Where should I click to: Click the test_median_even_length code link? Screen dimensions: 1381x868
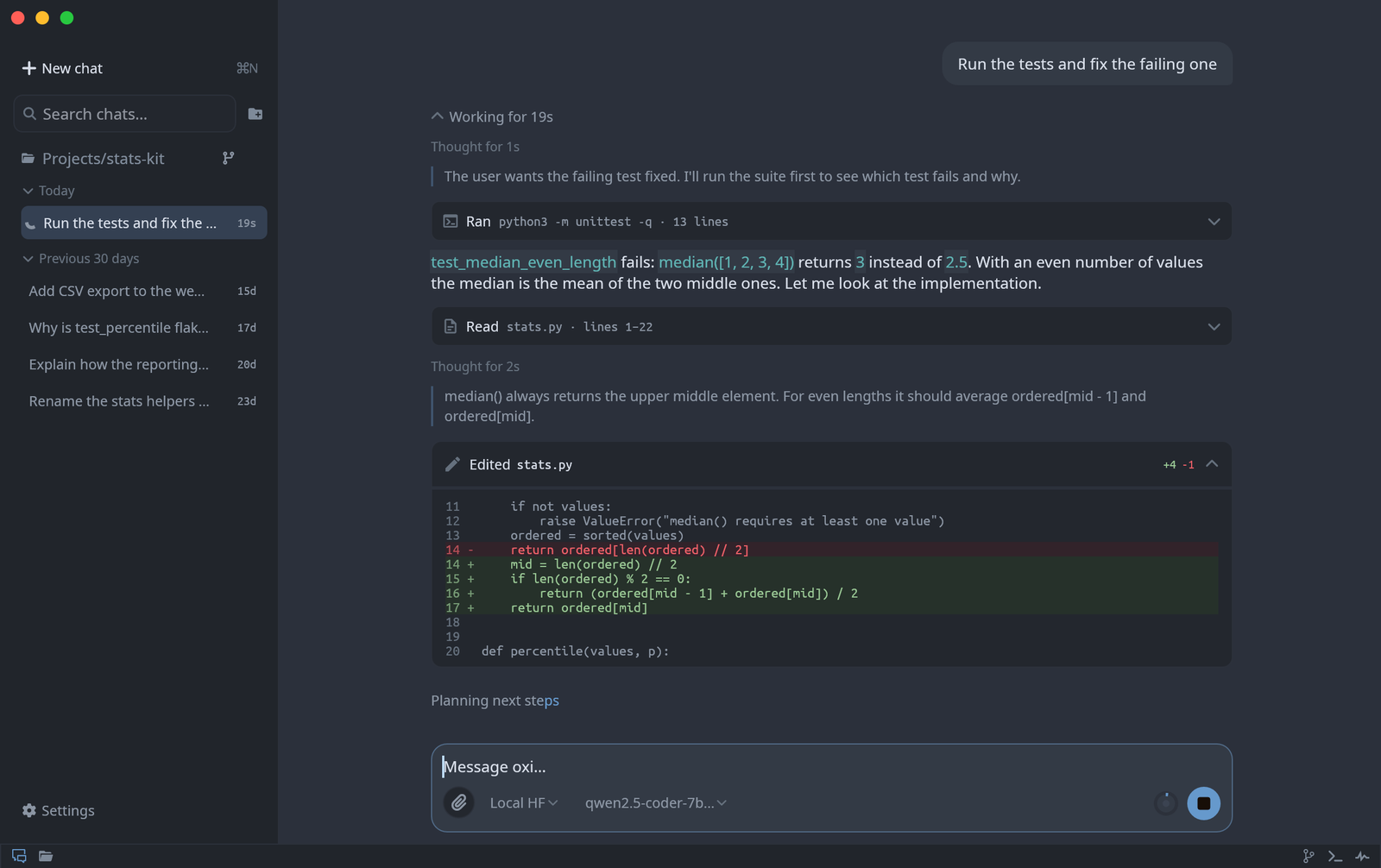(x=524, y=262)
